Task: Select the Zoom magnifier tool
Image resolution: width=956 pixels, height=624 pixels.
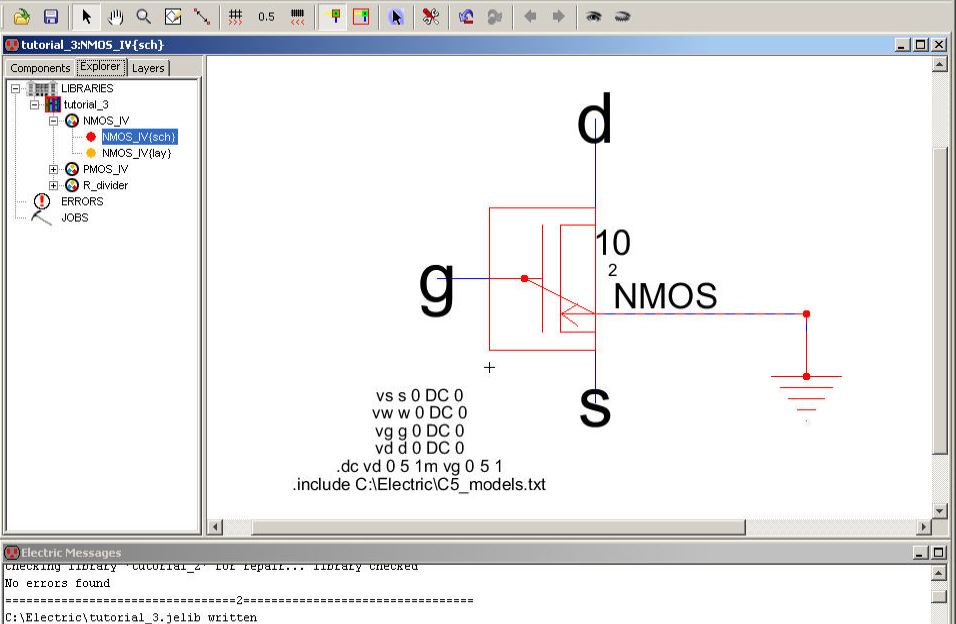Action: pos(143,16)
